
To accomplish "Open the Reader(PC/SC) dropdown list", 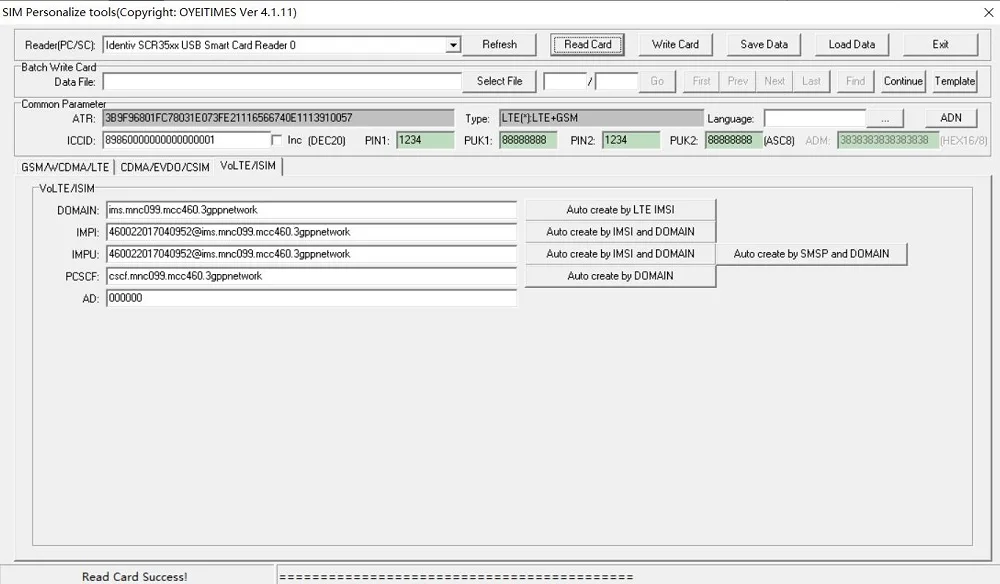I will (x=453, y=45).
